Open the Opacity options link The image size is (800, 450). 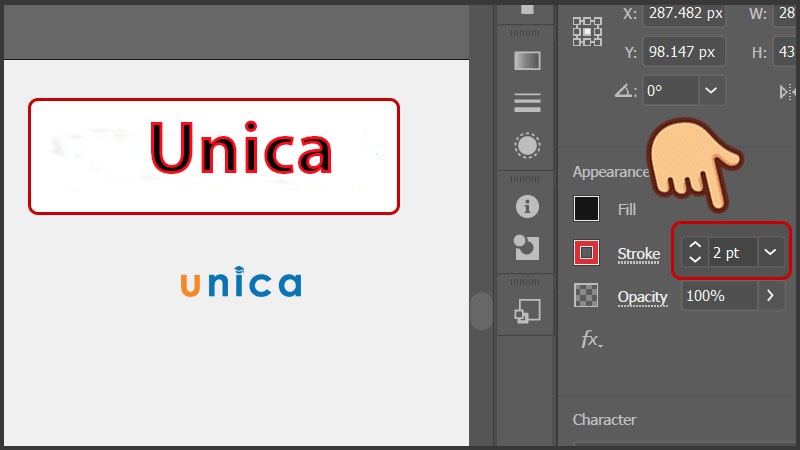642,297
